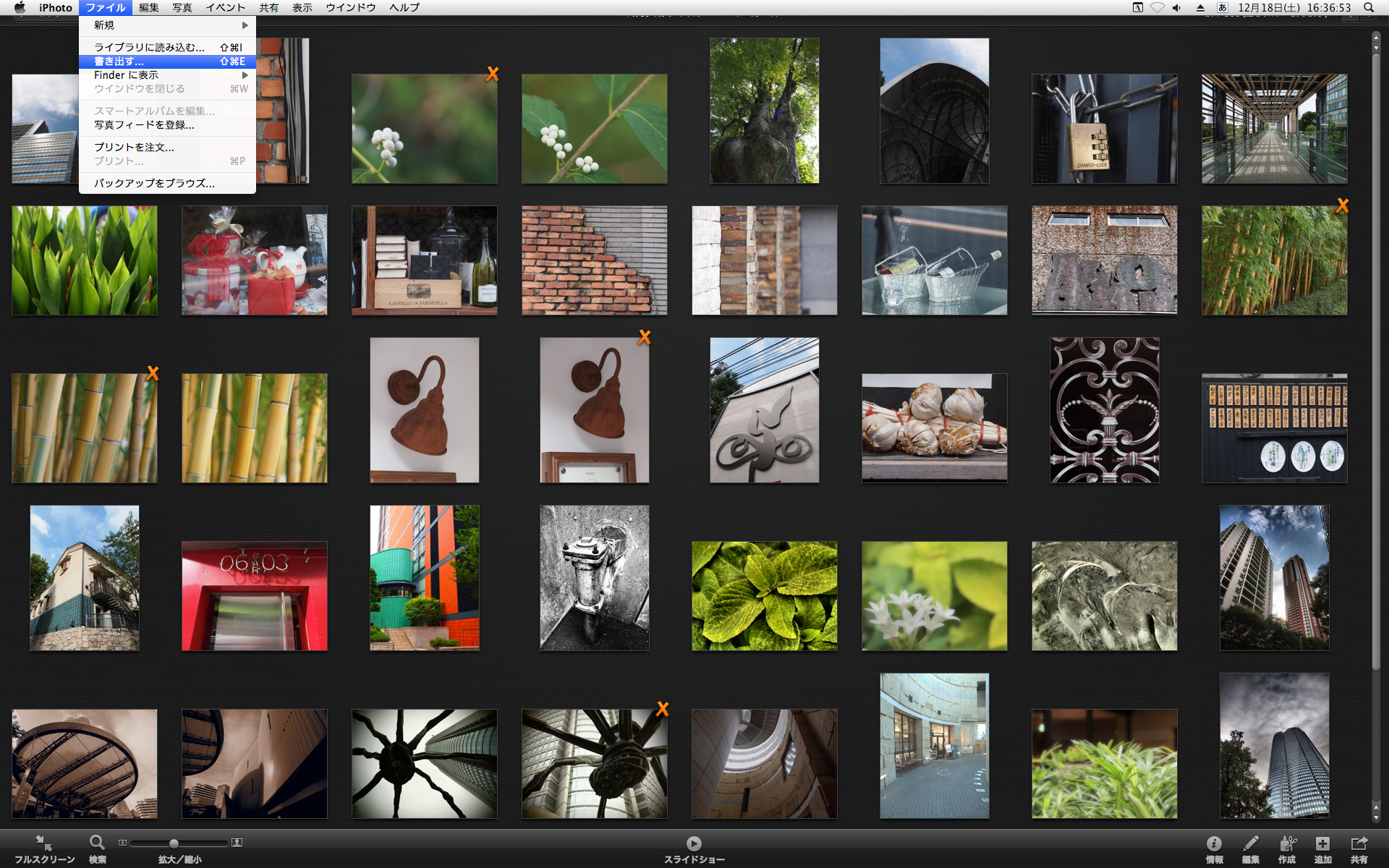Click the zoom slider handle
The width and height of the screenshot is (1389, 868).
[174, 843]
